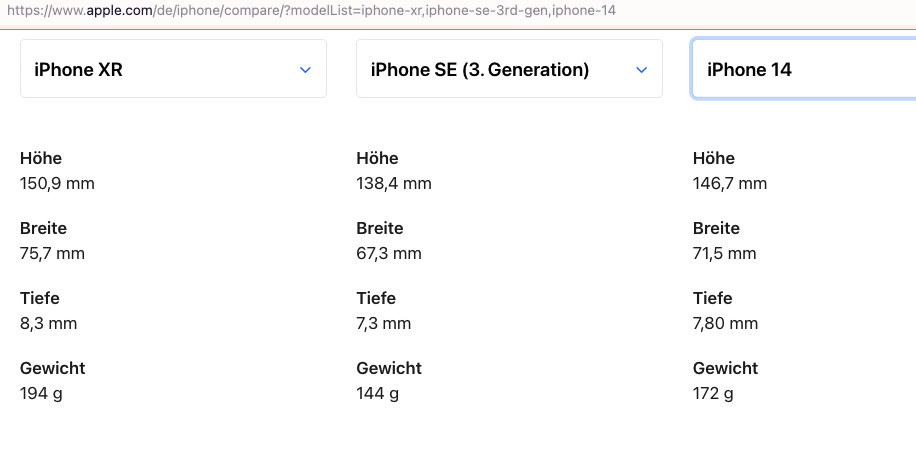Click the iPhone XR depth value 8,3 mm
The image size is (916, 476).
tap(48, 324)
